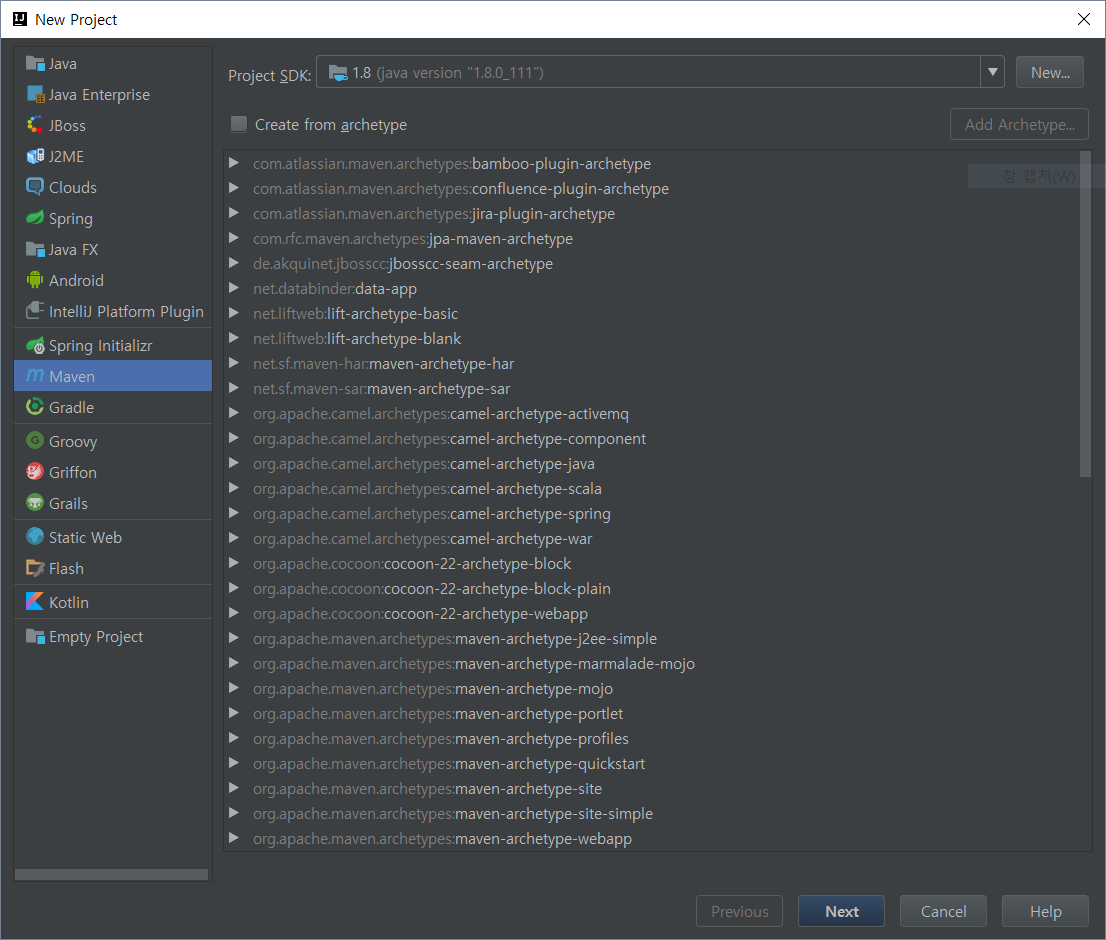The height and width of the screenshot is (940, 1106).
Task: Select maven-archetype-marmalade-mojo row
Action: [x=652, y=663]
